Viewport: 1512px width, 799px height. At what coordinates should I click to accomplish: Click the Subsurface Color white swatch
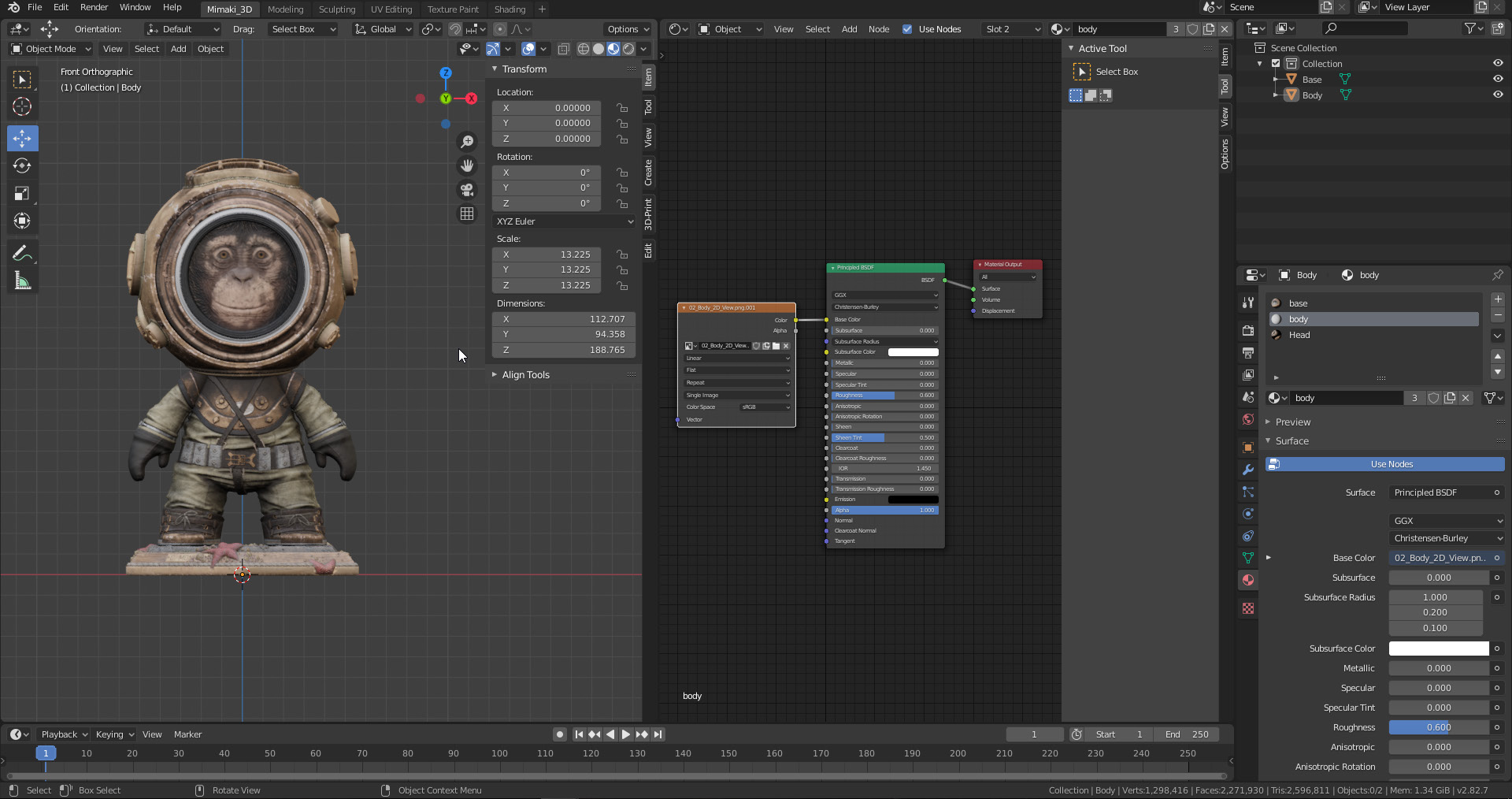[x=1438, y=648]
